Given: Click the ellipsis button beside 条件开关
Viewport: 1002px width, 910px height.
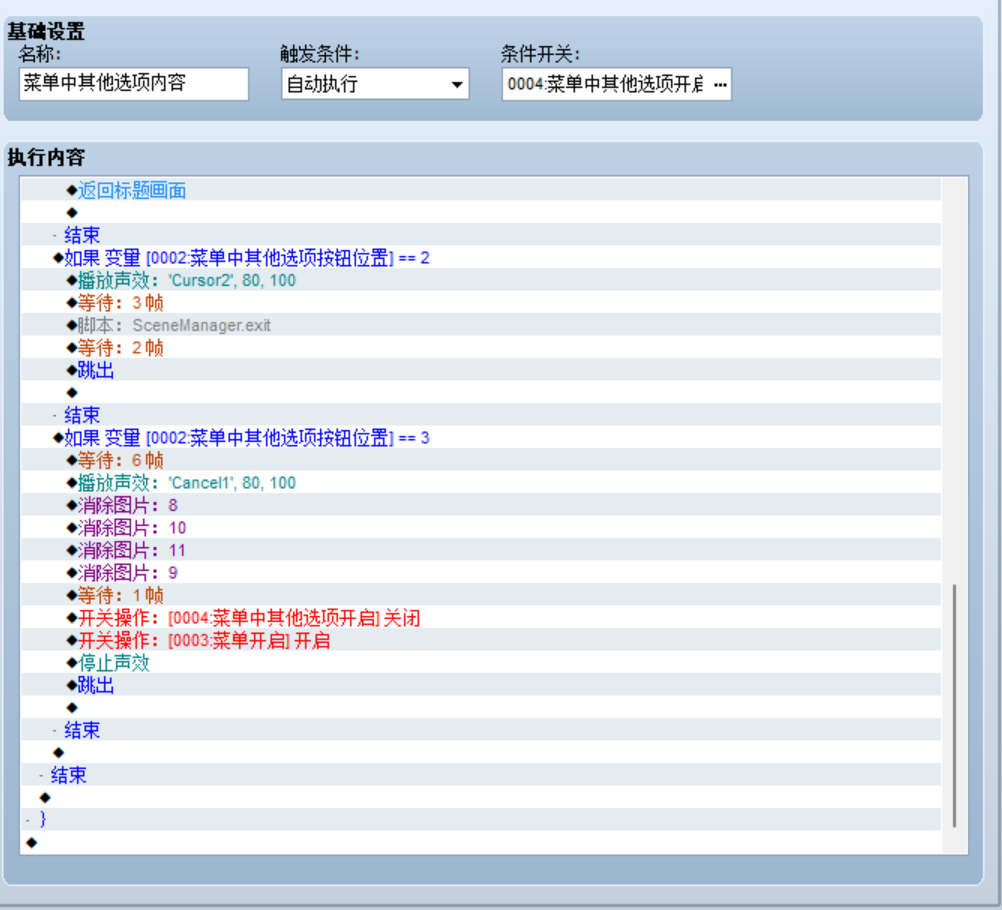Looking at the screenshot, I should 720,84.
